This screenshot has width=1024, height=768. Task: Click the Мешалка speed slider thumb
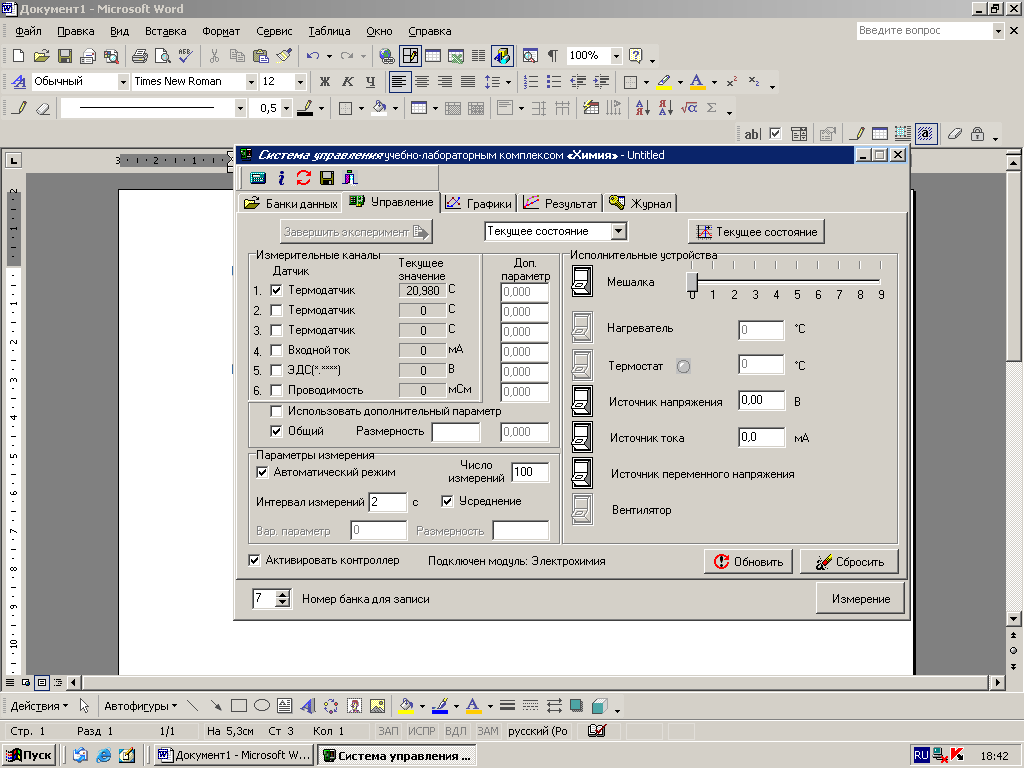(x=692, y=281)
